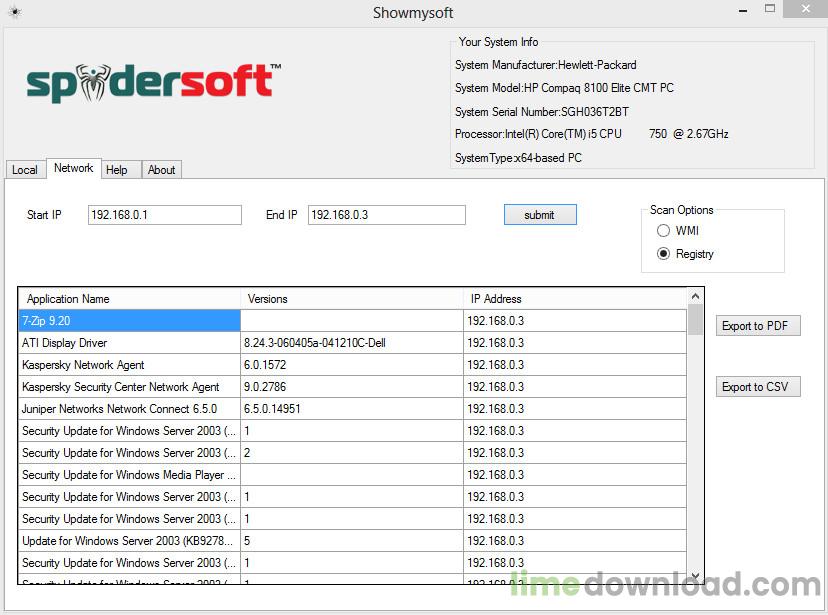Open the Network tab

[x=73, y=168]
